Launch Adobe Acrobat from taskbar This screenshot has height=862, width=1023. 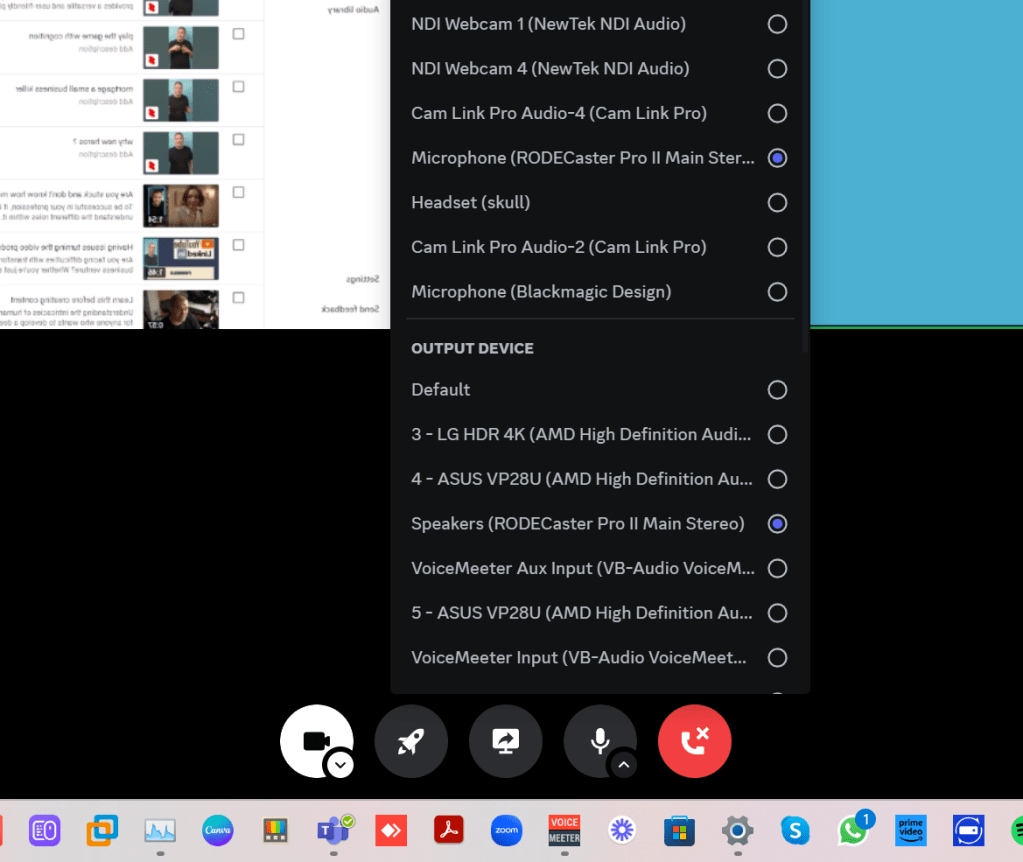point(449,830)
